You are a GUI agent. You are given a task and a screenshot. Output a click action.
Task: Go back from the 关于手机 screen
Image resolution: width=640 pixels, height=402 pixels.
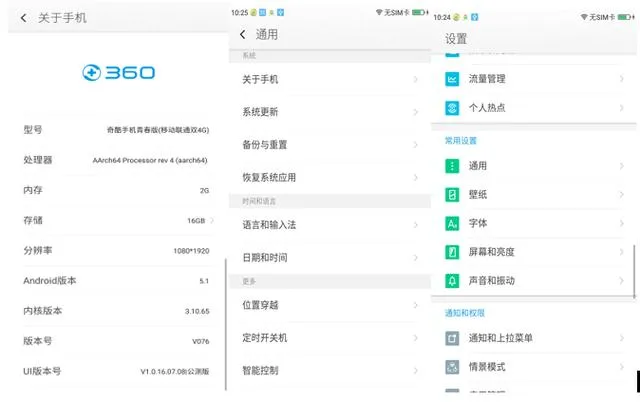tap(24, 18)
